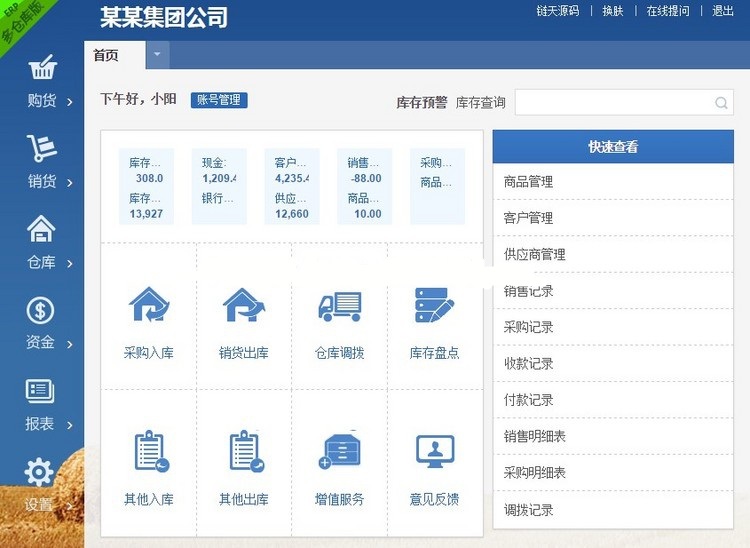The height and width of the screenshot is (548, 750).
Task: Click the 意见反馈 label
Action: (x=434, y=500)
